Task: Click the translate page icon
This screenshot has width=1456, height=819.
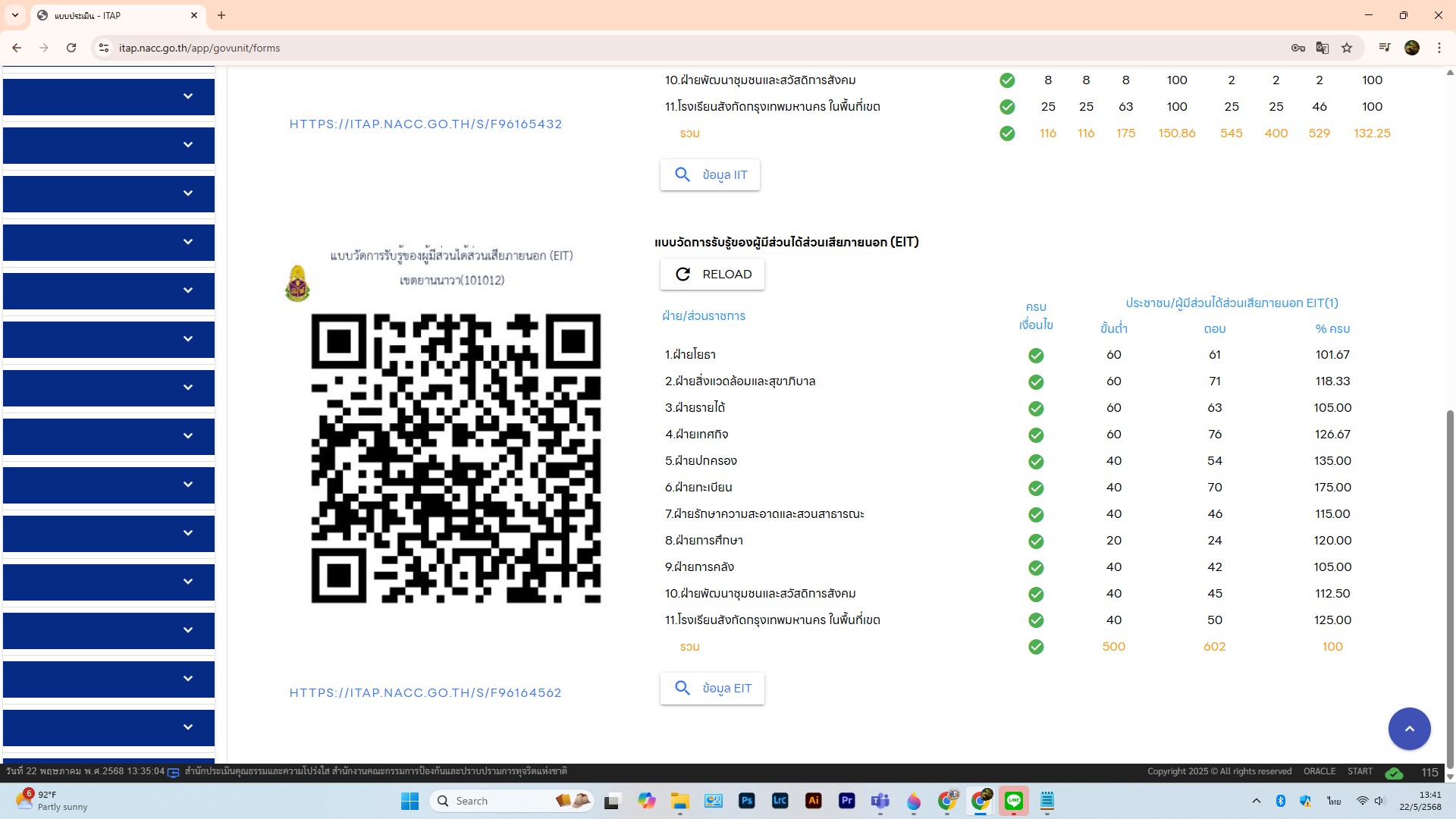Action: pos(1323,48)
